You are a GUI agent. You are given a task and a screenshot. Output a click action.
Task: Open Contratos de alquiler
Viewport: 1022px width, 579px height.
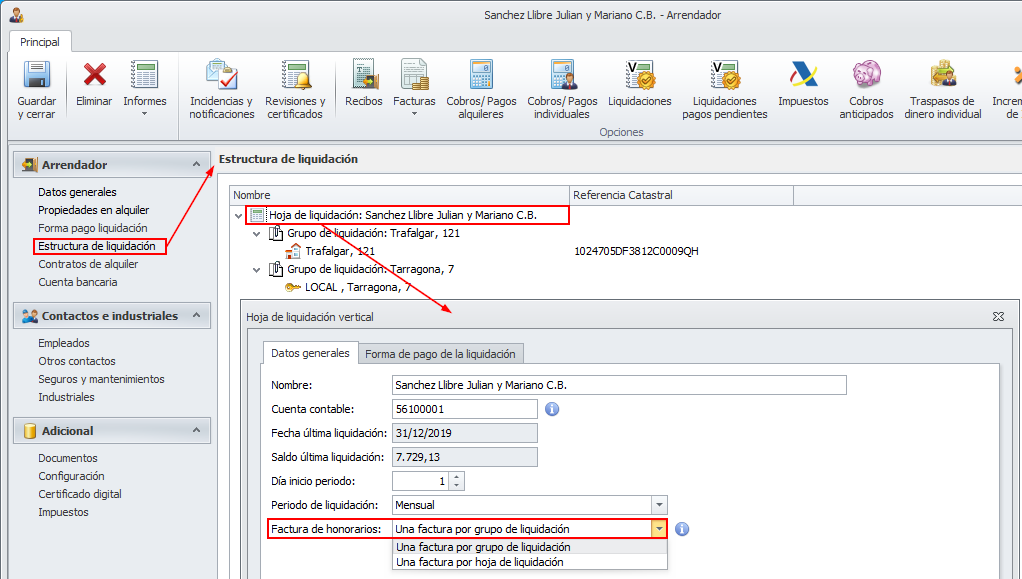coord(88,264)
